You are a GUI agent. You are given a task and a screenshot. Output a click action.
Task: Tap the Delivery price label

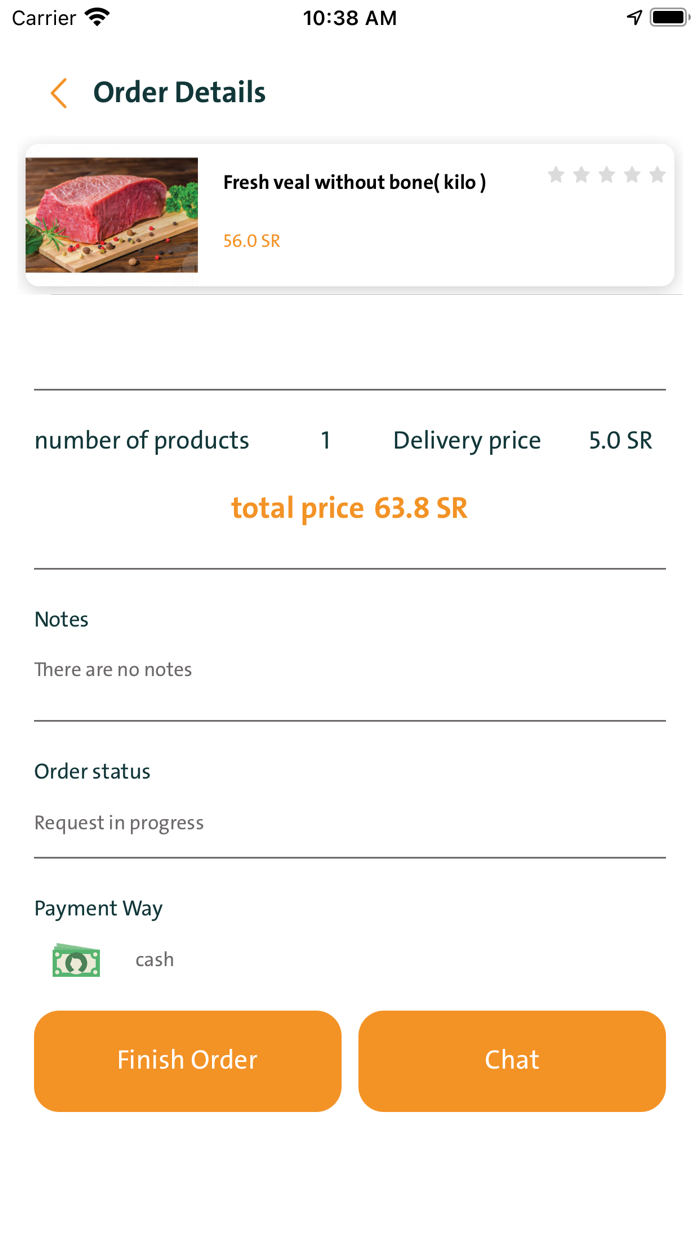click(x=467, y=440)
